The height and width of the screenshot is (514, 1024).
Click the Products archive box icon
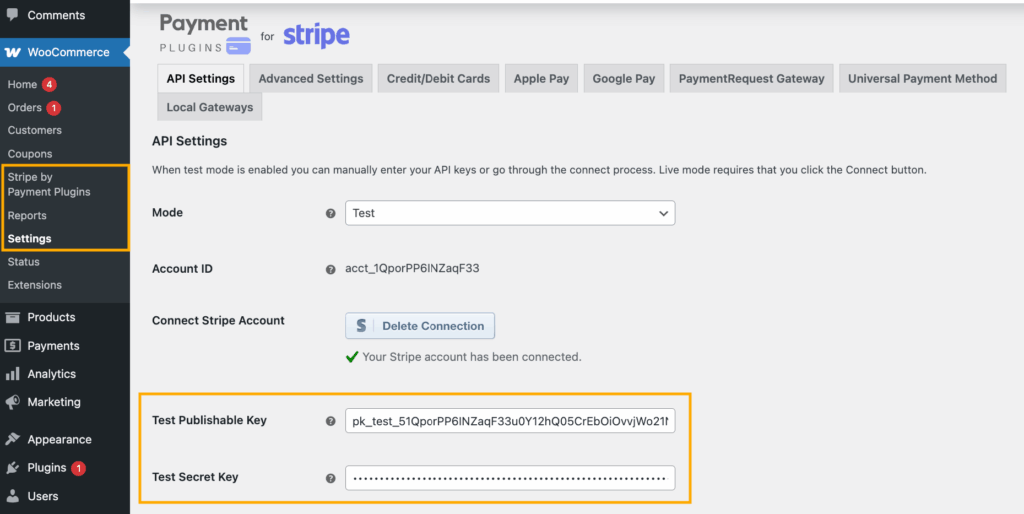(x=12, y=317)
